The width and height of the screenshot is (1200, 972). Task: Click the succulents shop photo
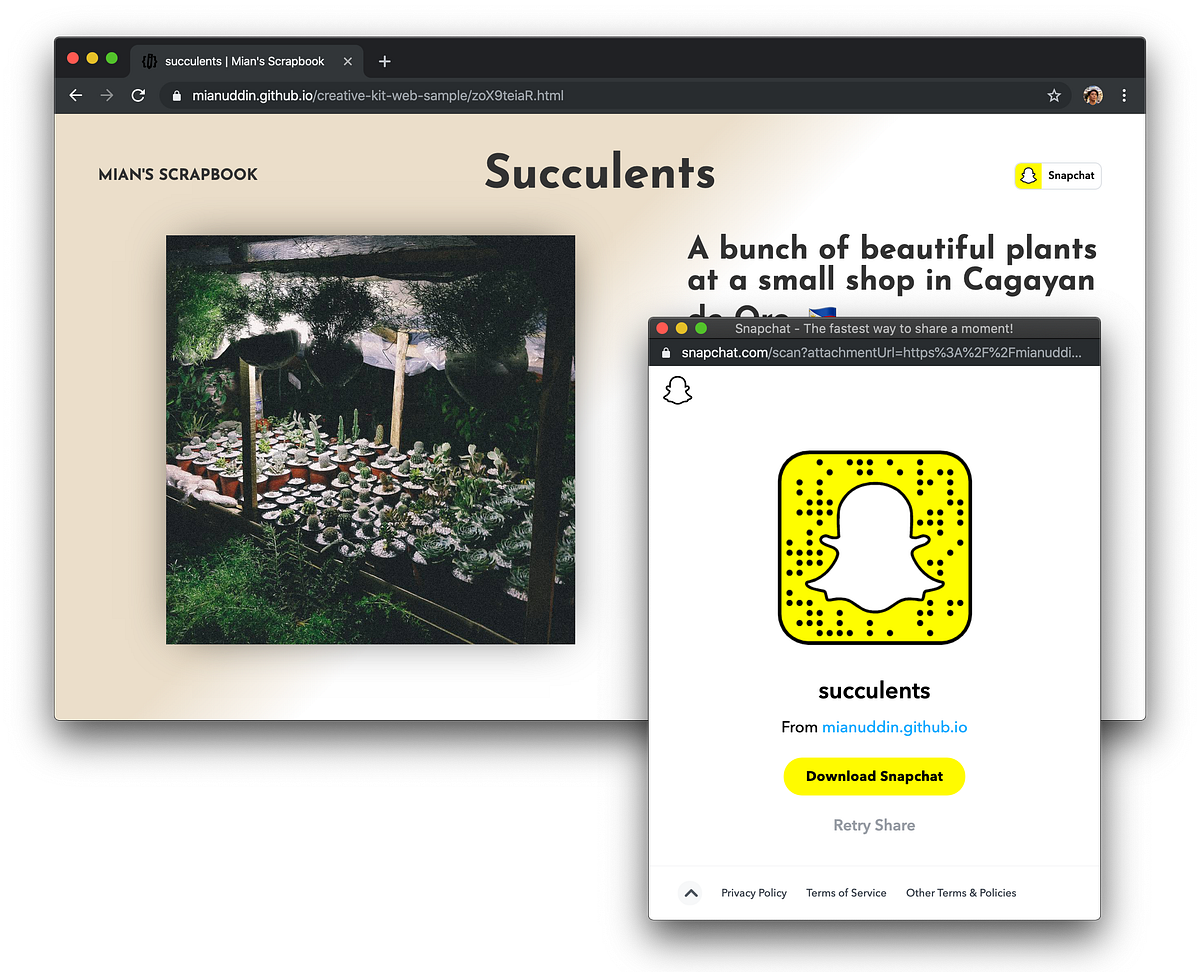pyautogui.click(x=370, y=438)
